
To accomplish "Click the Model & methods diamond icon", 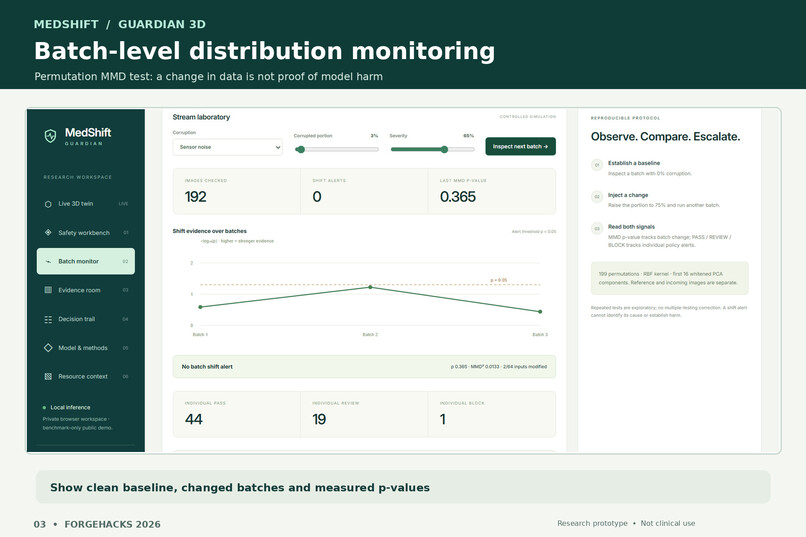I will (x=48, y=348).
